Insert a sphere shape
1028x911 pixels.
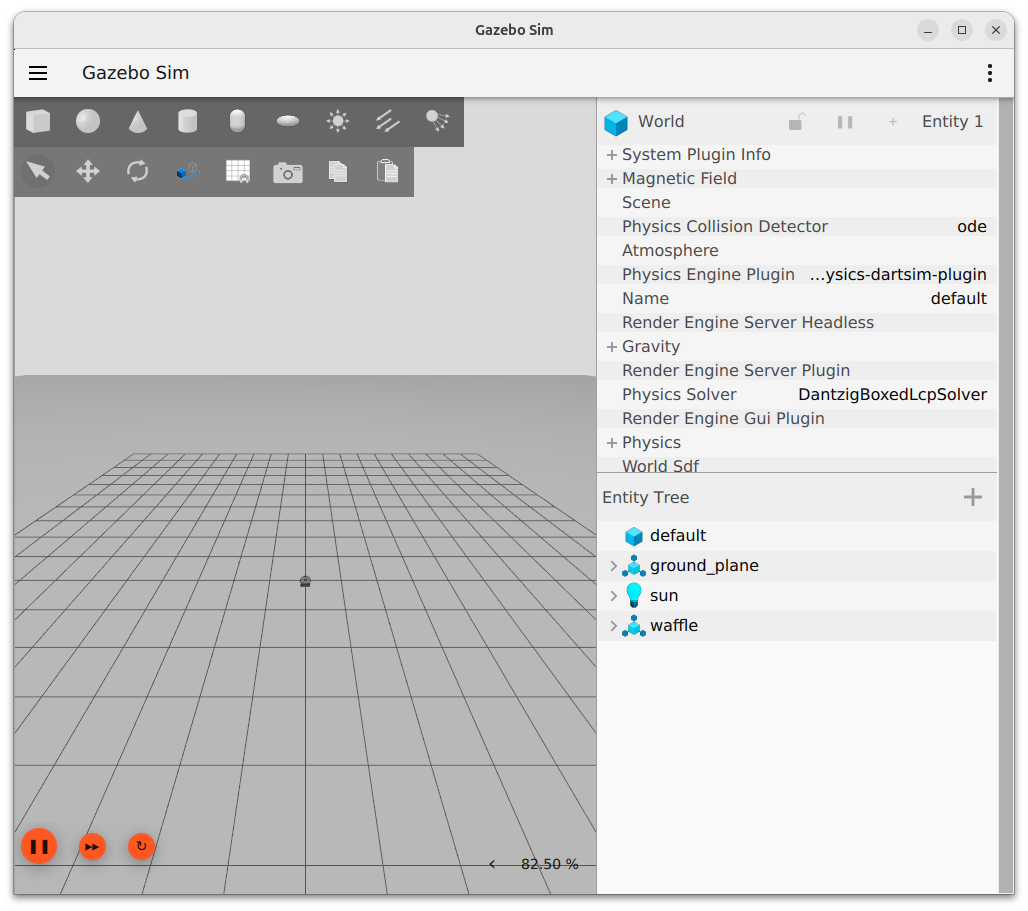pyautogui.click(x=88, y=121)
